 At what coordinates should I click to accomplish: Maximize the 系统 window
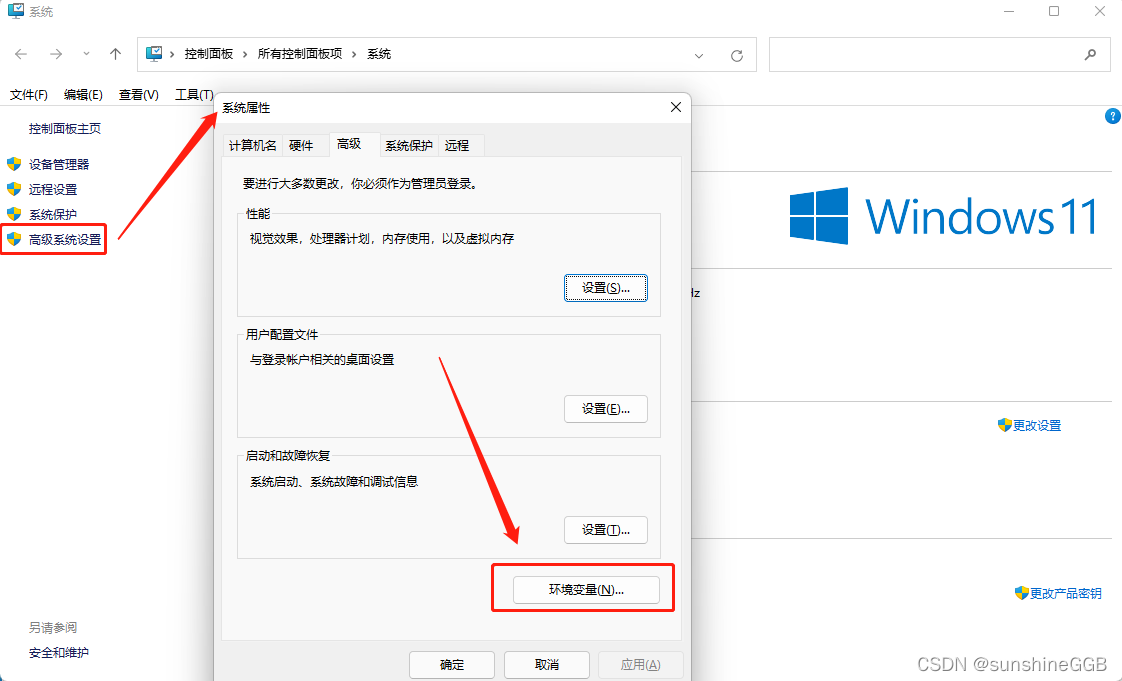click(x=1054, y=11)
